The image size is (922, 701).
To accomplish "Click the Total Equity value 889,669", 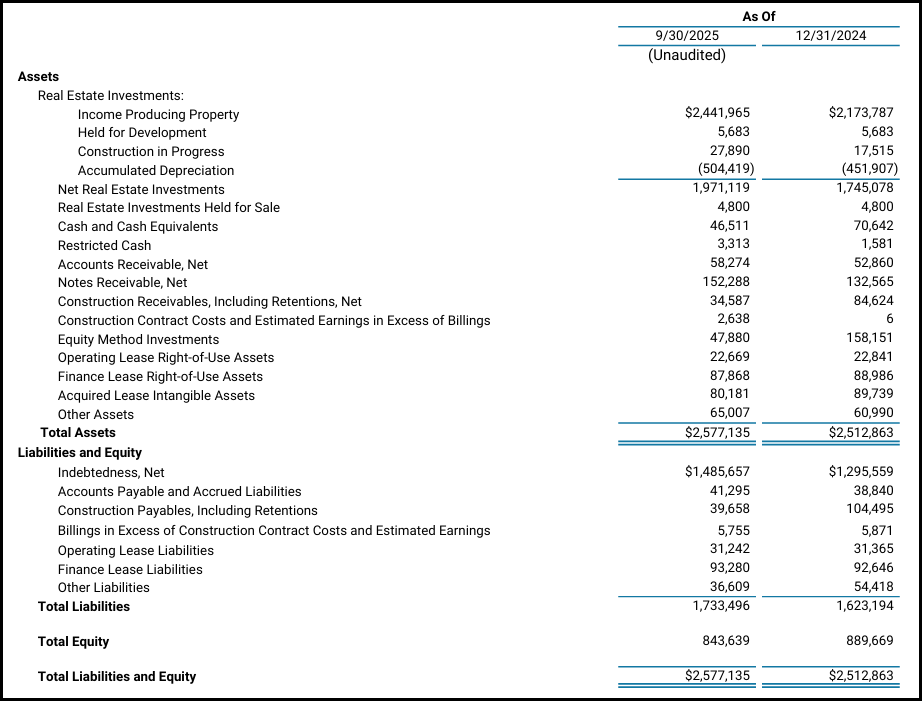I will [x=867, y=641].
